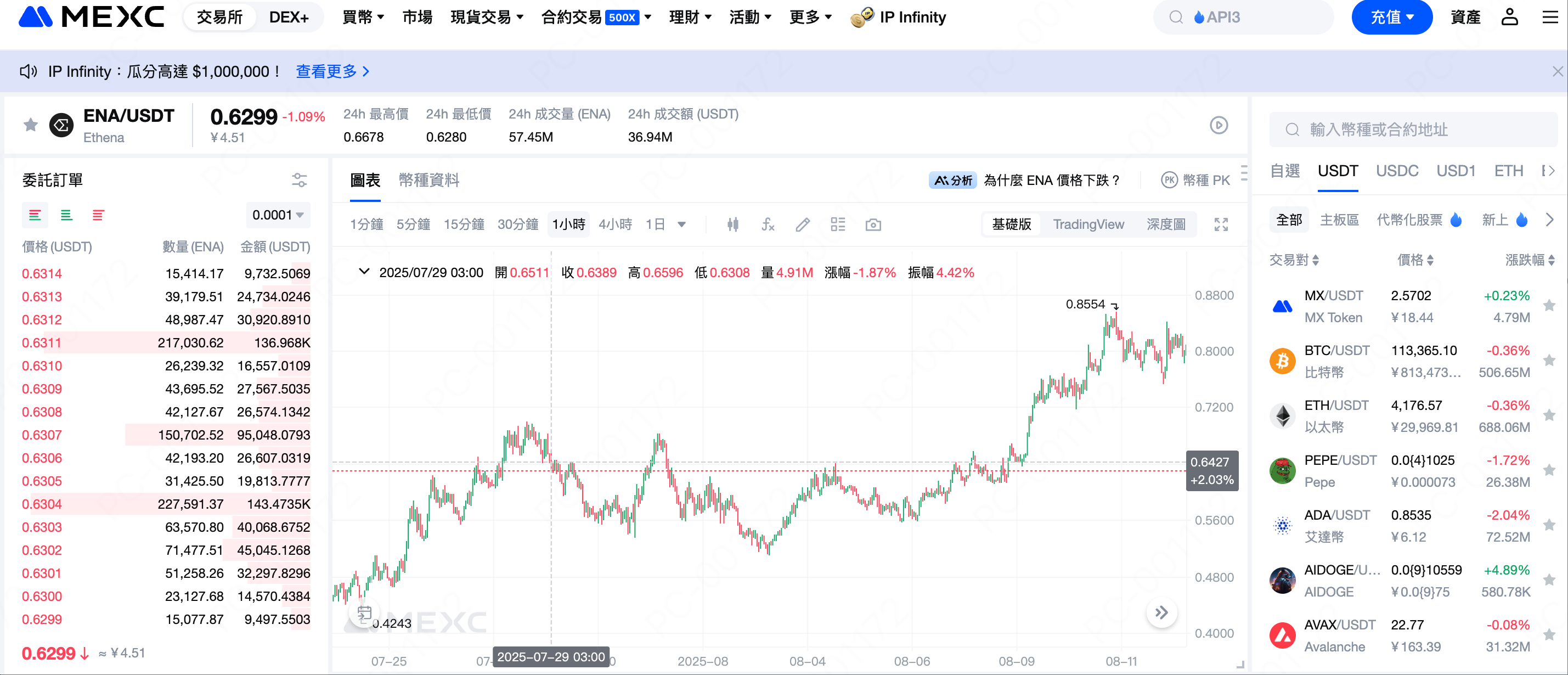The height and width of the screenshot is (675, 1568).
Task: Take a chart screenshot with camera icon
Action: click(x=873, y=224)
